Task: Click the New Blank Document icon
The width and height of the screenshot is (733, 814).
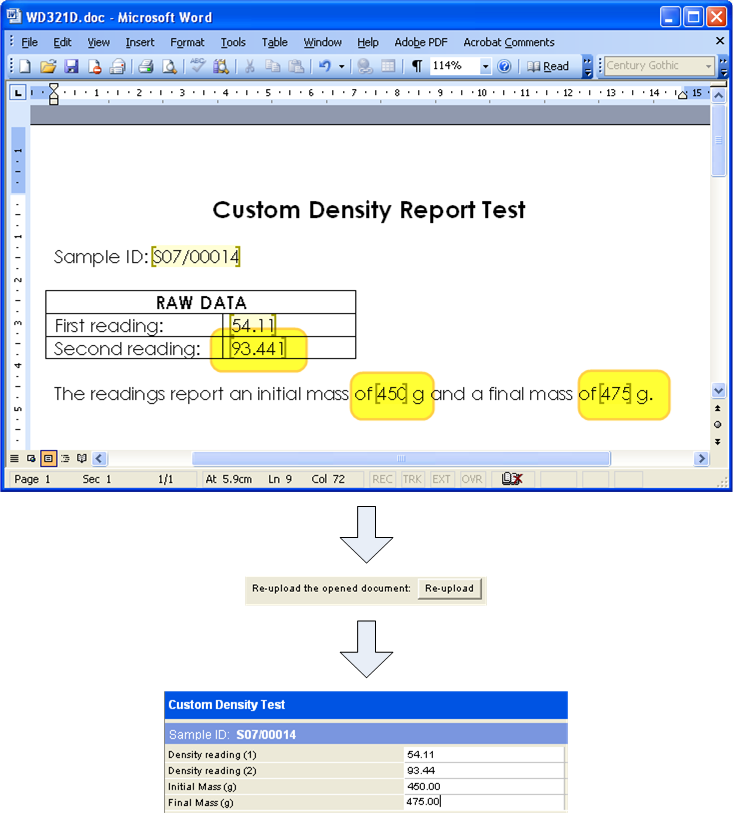Action: pos(24,67)
